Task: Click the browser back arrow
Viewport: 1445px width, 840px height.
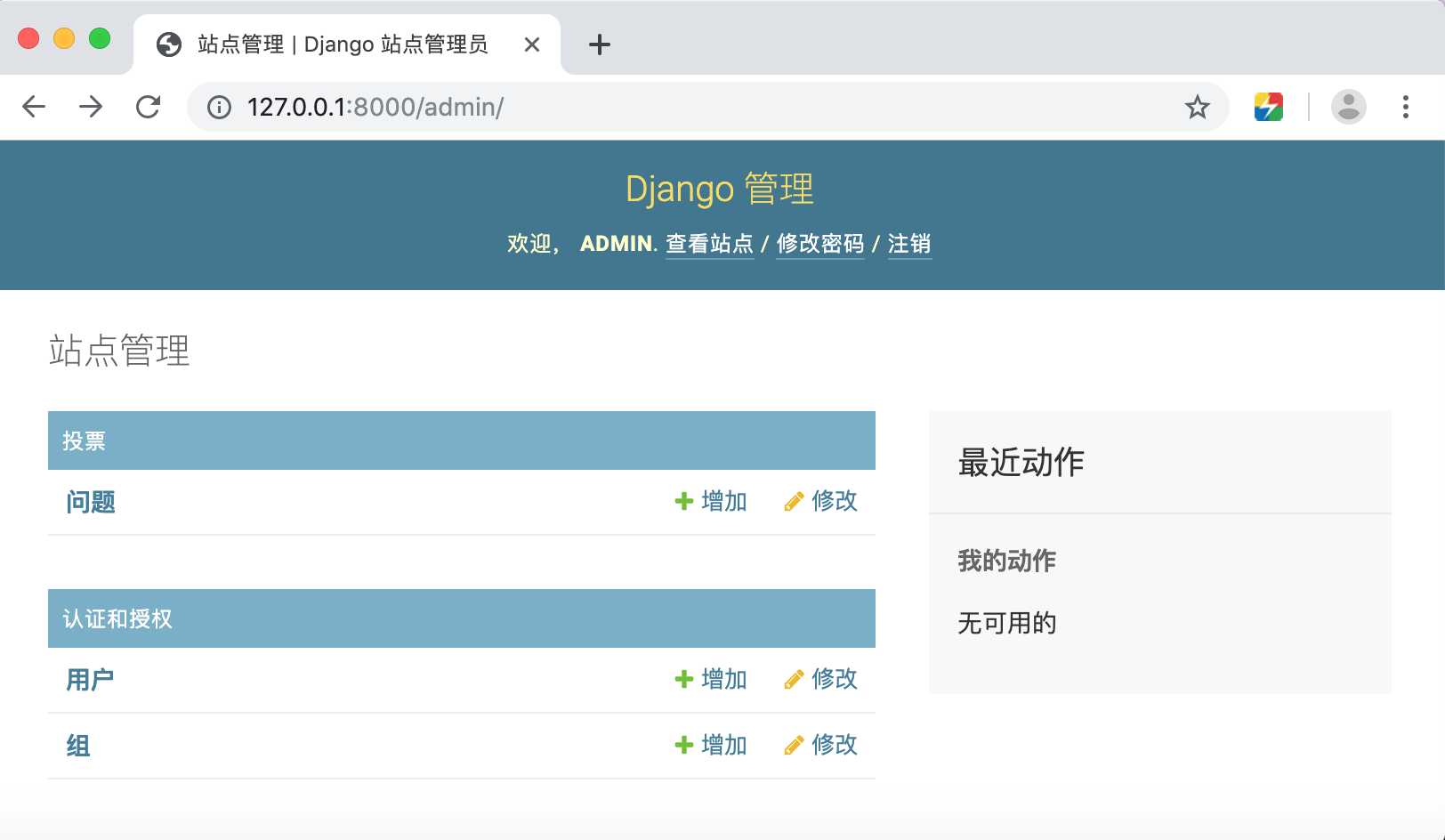Action: pyautogui.click(x=34, y=107)
